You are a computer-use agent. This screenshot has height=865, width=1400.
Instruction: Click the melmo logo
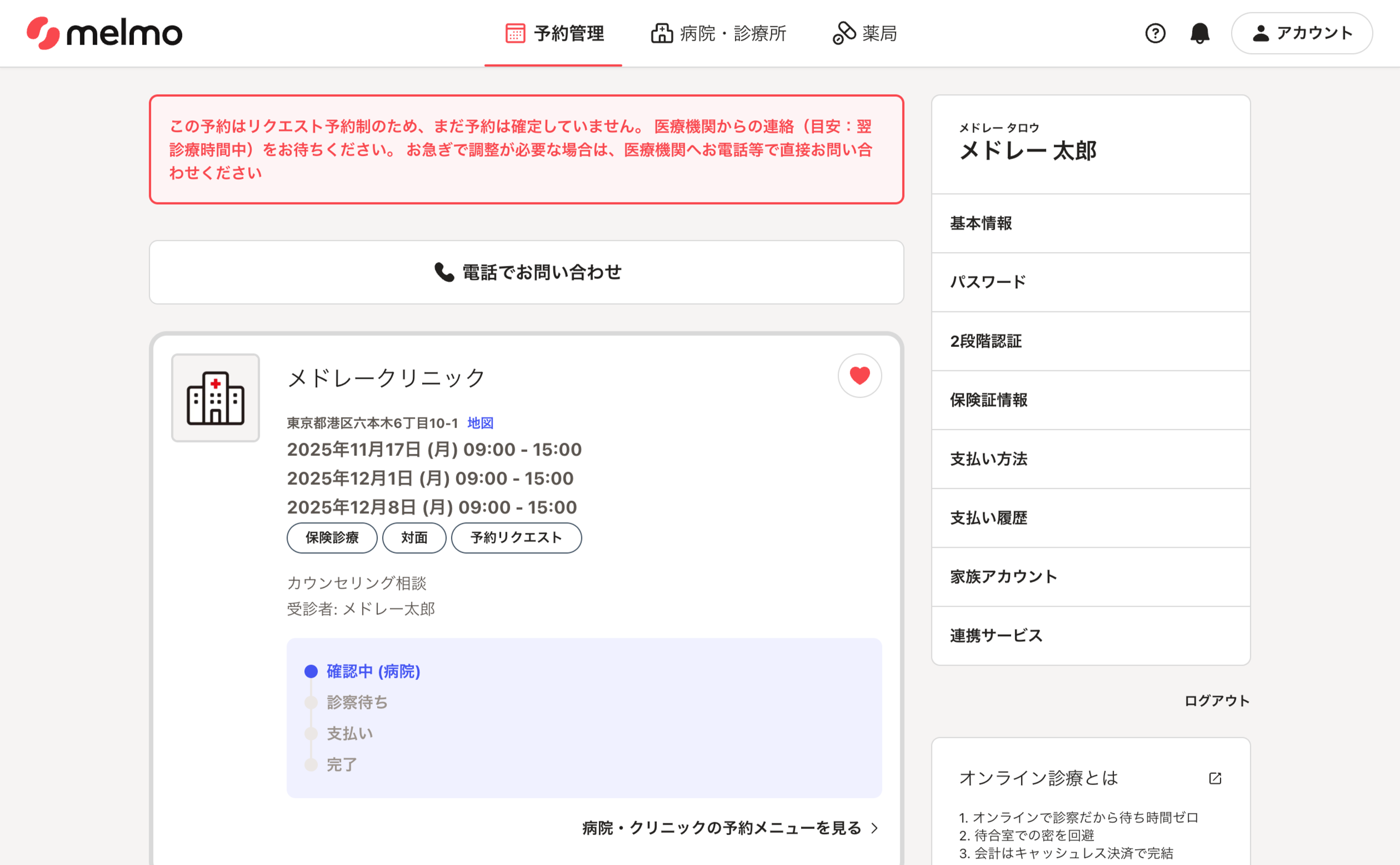104,33
